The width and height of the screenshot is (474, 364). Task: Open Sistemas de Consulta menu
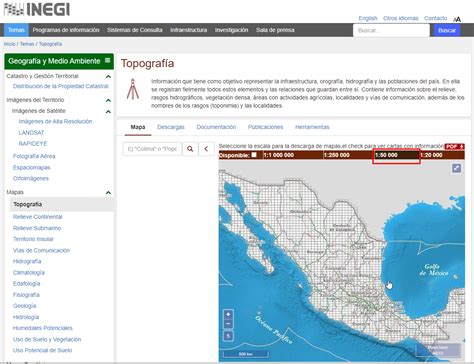pyautogui.click(x=135, y=30)
